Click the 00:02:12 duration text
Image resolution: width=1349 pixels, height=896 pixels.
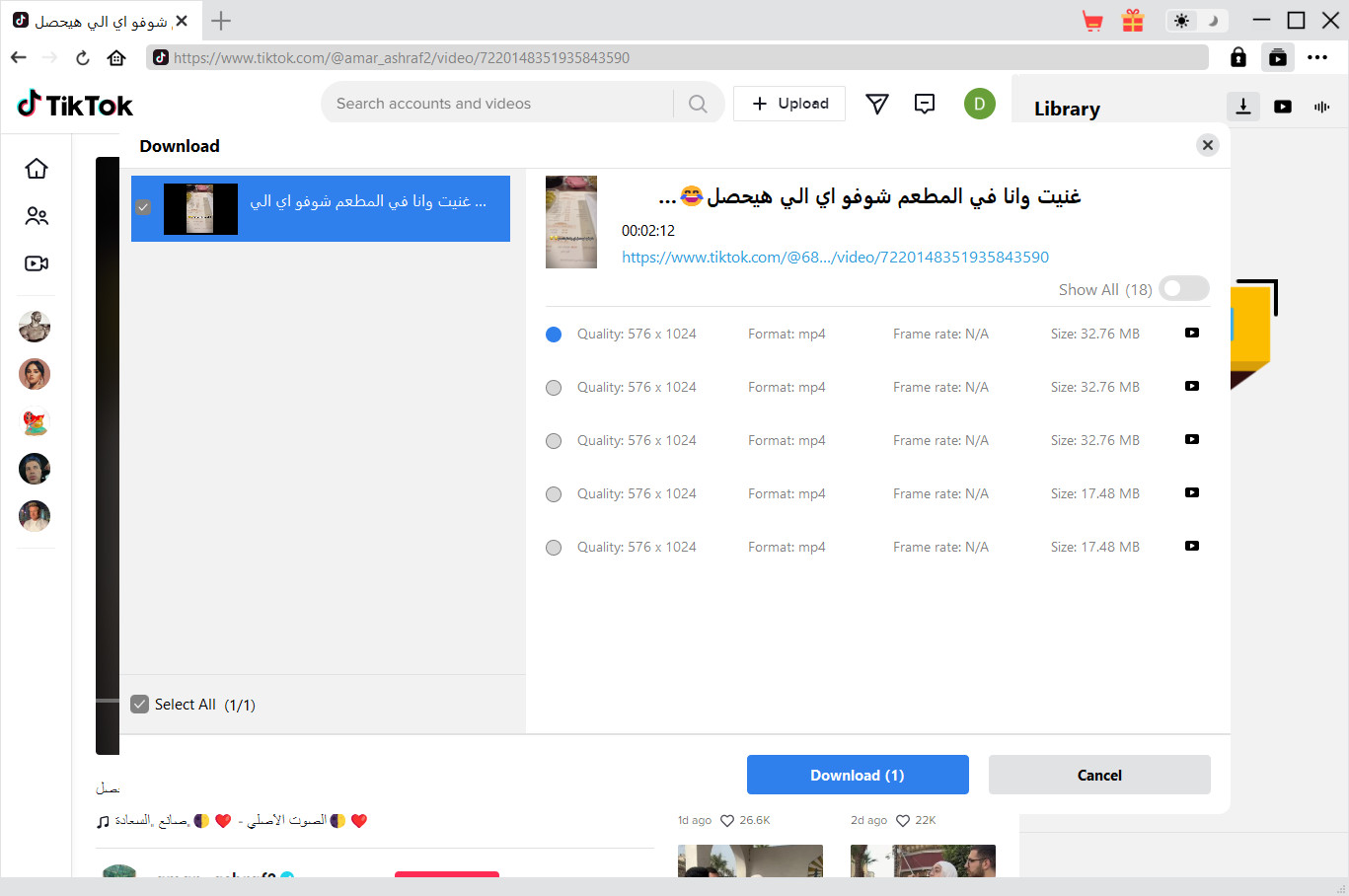(648, 231)
